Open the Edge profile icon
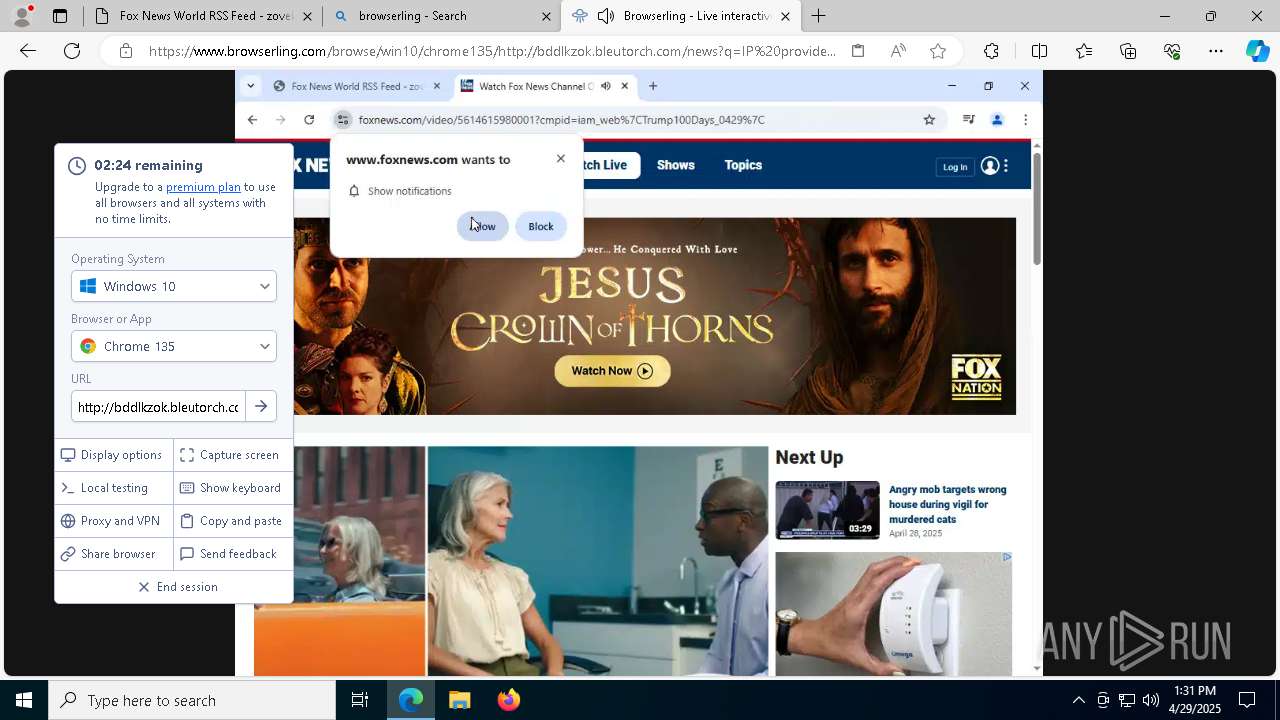 click(x=21, y=16)
